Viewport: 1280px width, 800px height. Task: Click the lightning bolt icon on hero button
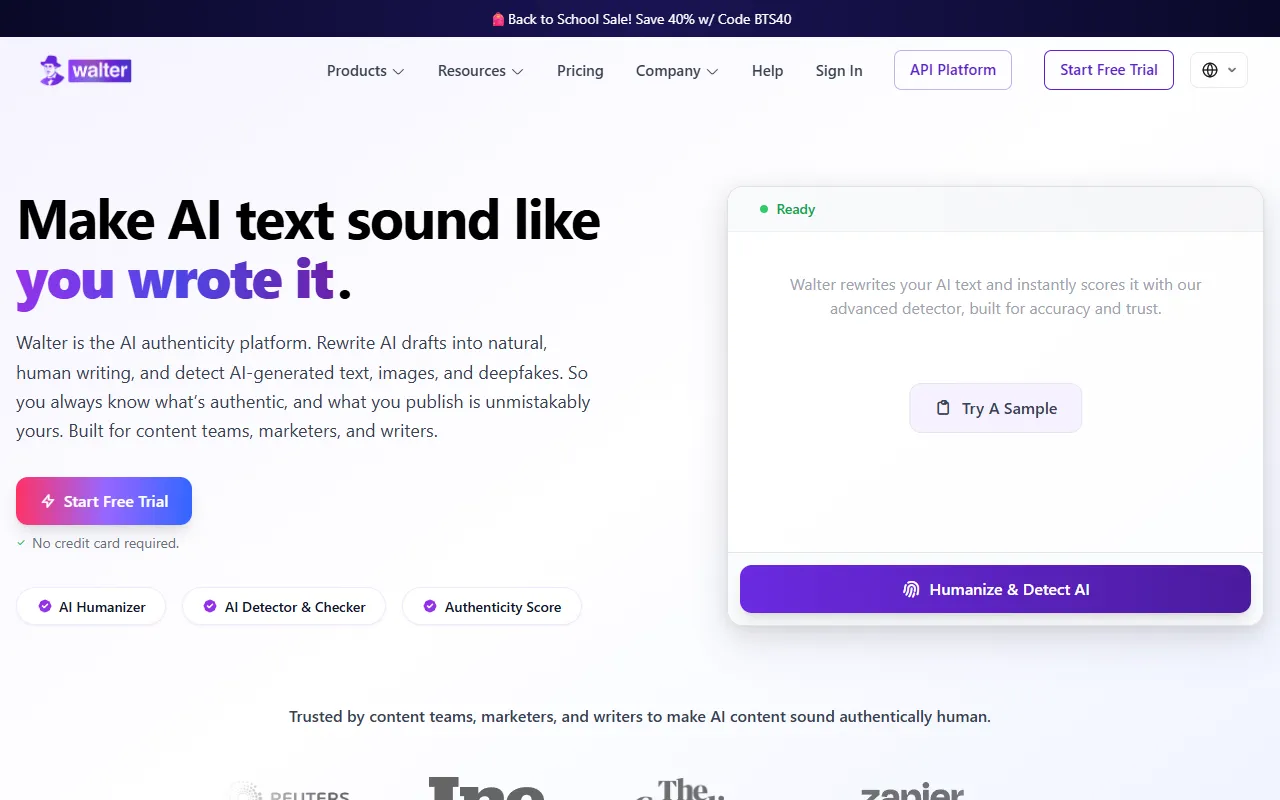pos(48,501)
